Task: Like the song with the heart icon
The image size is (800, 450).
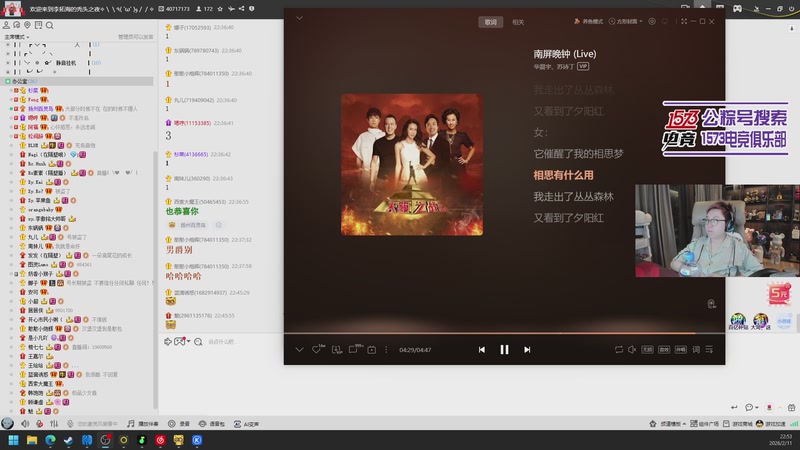Action: (x=316, y=349)
